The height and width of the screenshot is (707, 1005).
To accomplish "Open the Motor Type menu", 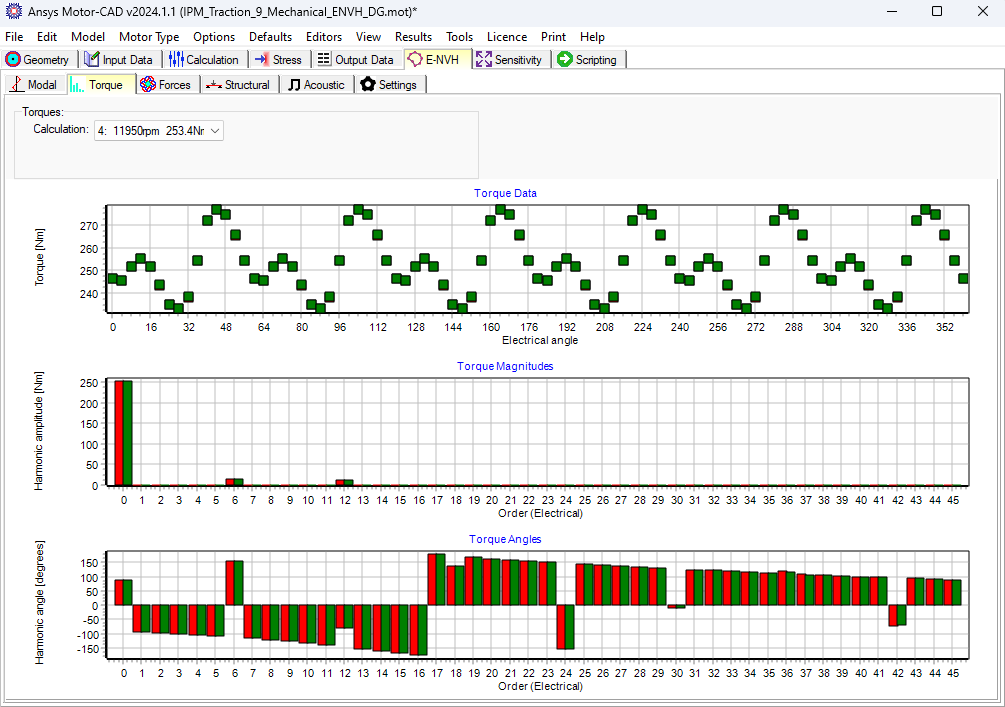I will (149, 37).
